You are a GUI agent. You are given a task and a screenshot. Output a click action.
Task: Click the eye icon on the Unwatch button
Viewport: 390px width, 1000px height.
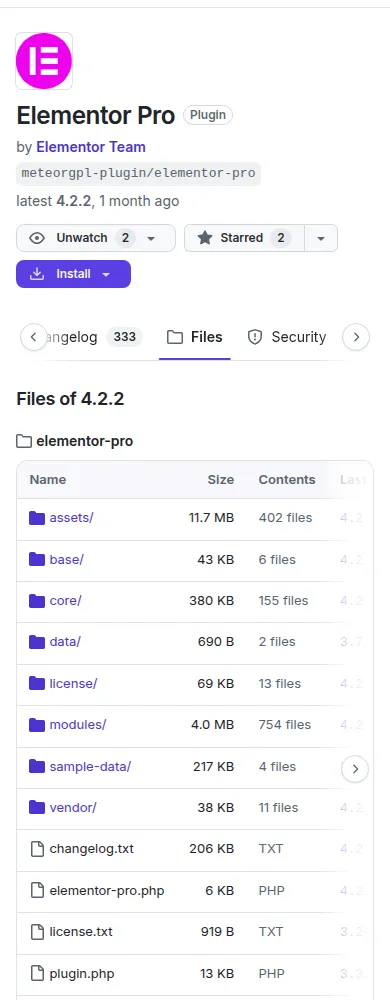pyautogui.click(x=38, y=238)
